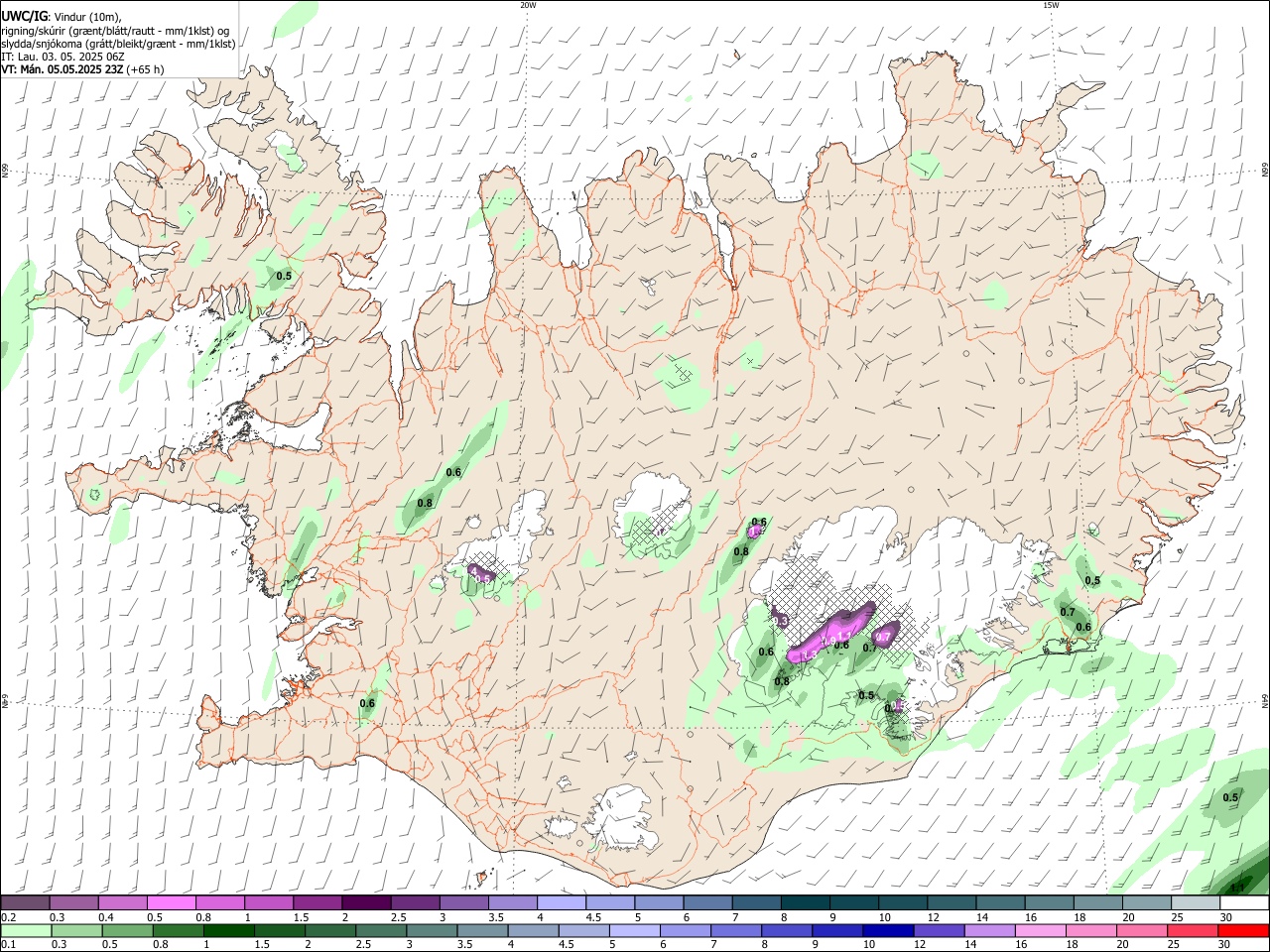This screenshot has height=952, width=1270.
Task: Pick the rain scale swatch between 25 and 30
Action: (1193, 931)
